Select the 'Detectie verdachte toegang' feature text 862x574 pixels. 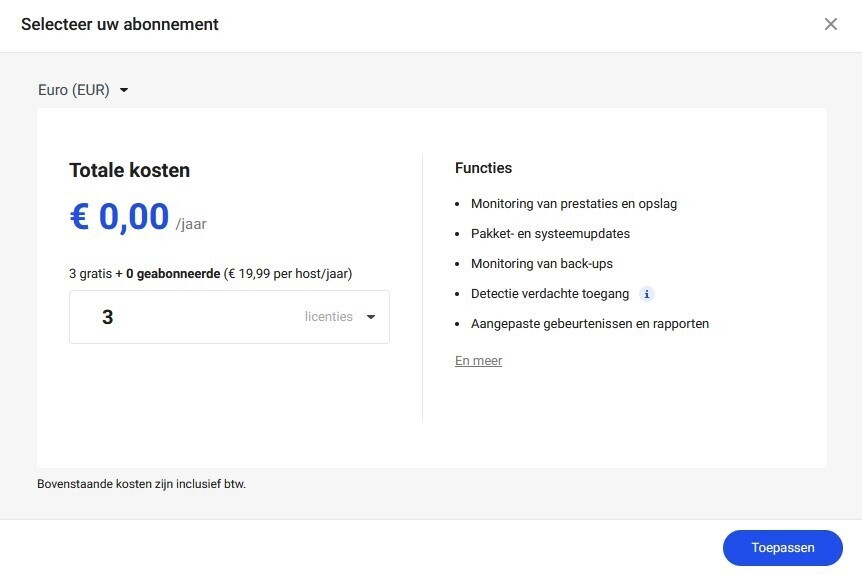(x=550, y=294)
